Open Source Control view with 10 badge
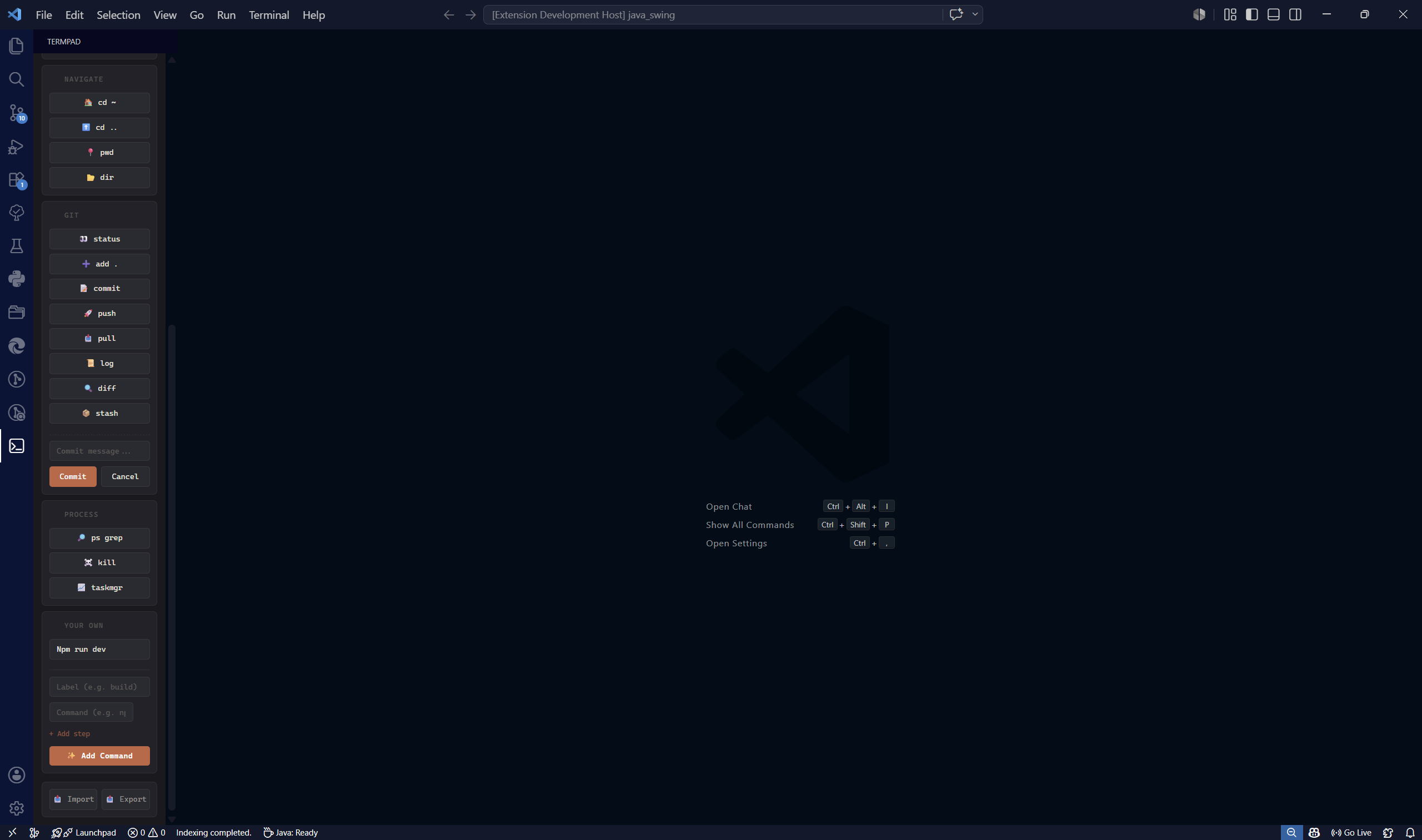This screenshot has width=1422, height=840. pos(17,113)
